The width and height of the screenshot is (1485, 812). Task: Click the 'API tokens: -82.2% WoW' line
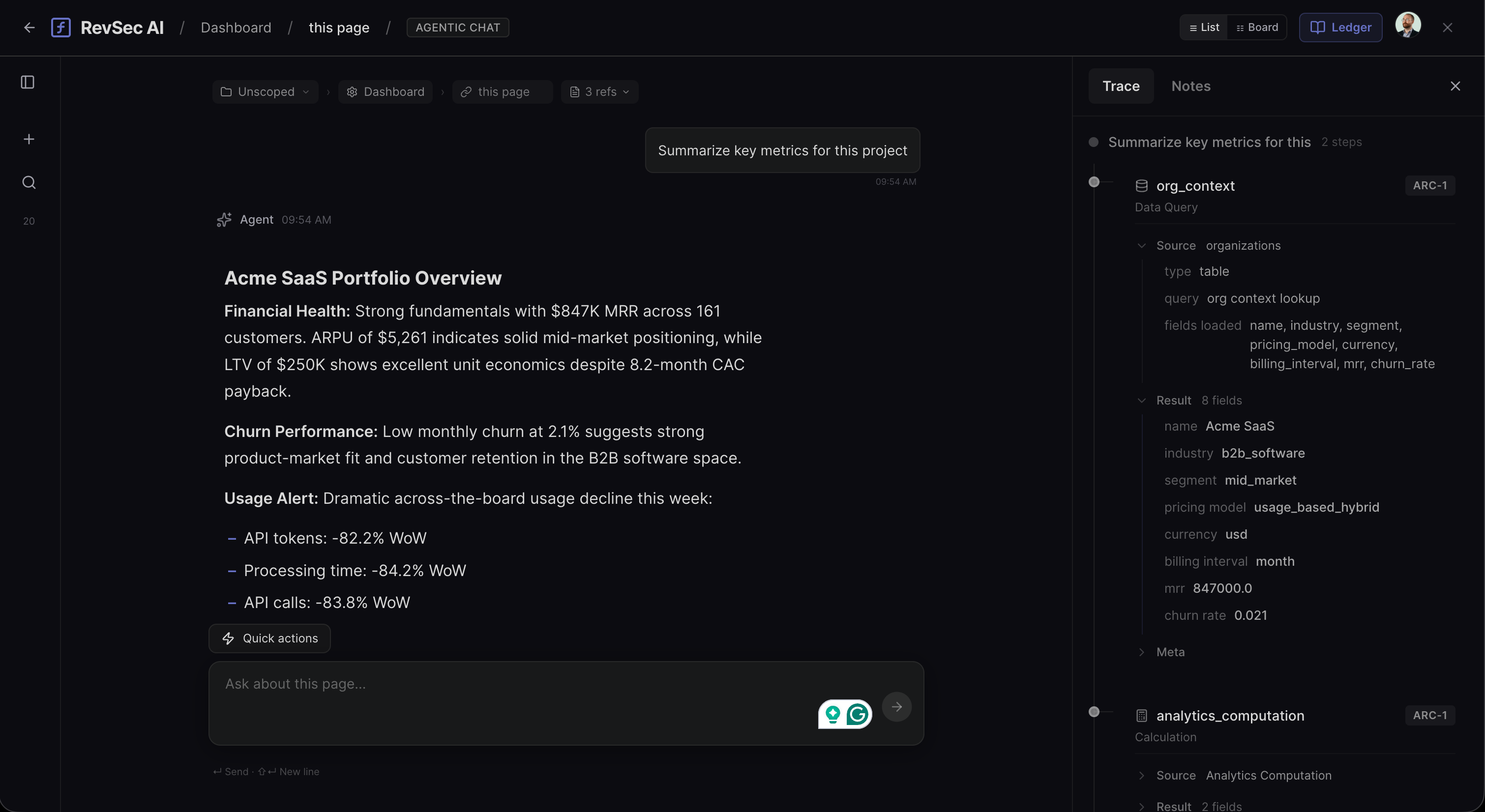[335, 538]
